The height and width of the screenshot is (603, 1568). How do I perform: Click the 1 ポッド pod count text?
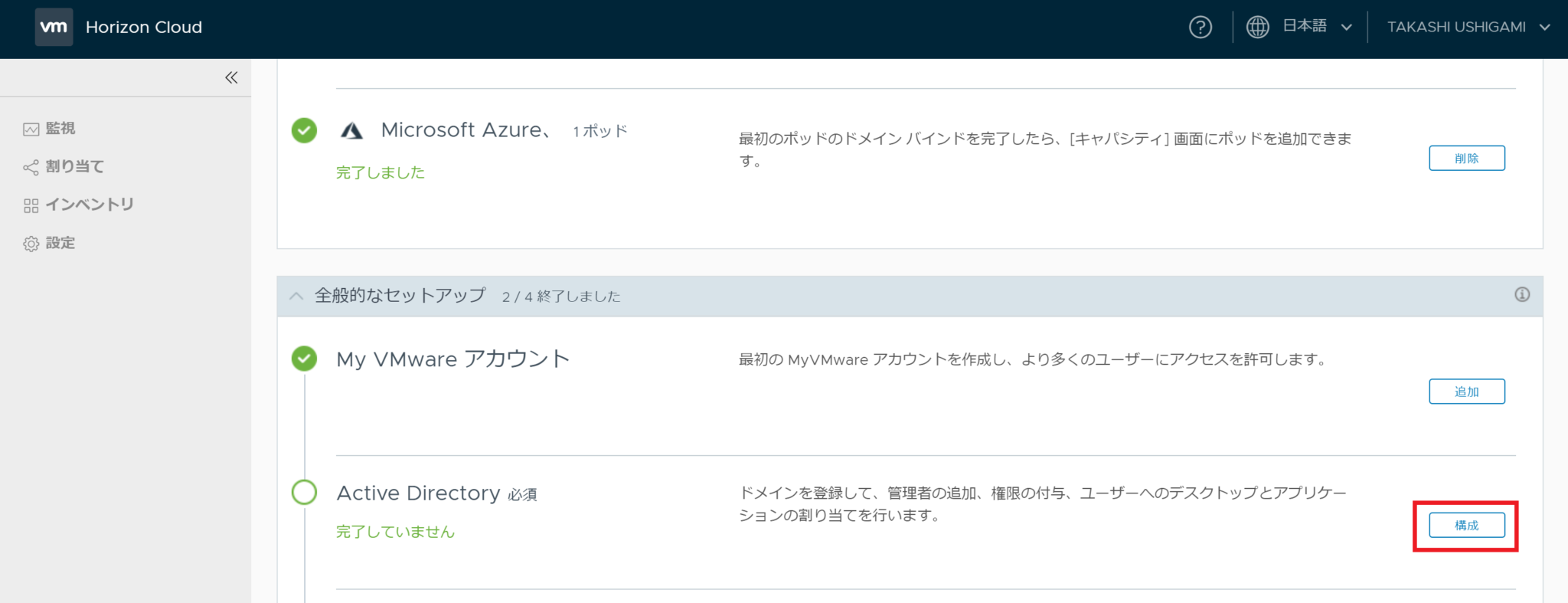pyautogui.click(x=600, y=132)
